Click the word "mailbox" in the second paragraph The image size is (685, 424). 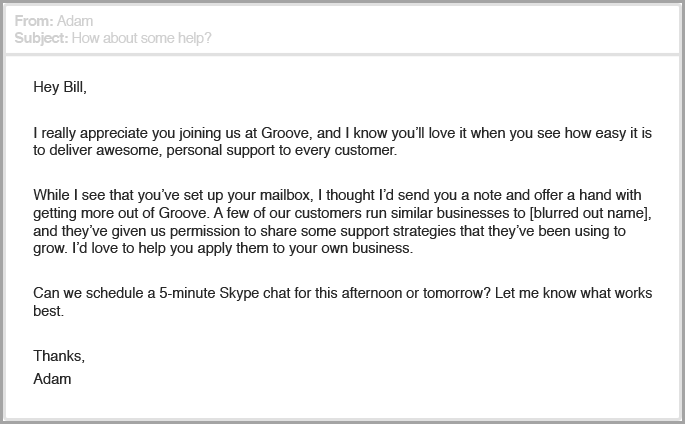285,195
